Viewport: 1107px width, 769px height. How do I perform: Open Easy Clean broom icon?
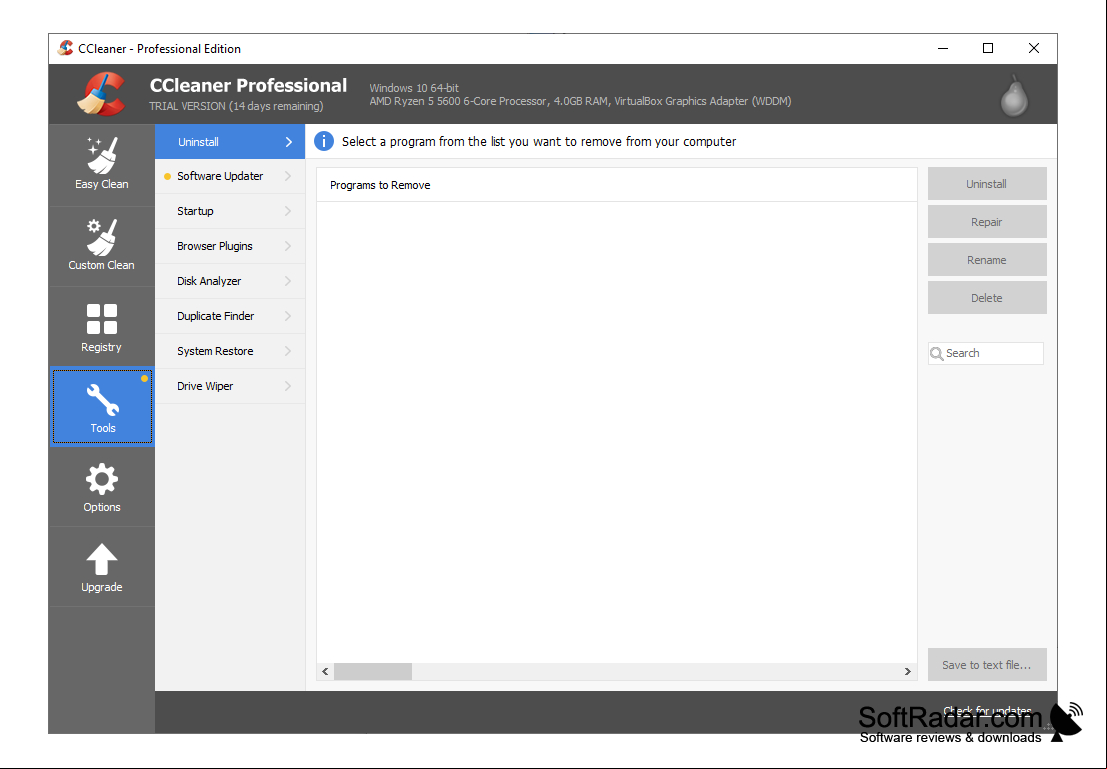(102, 155)
